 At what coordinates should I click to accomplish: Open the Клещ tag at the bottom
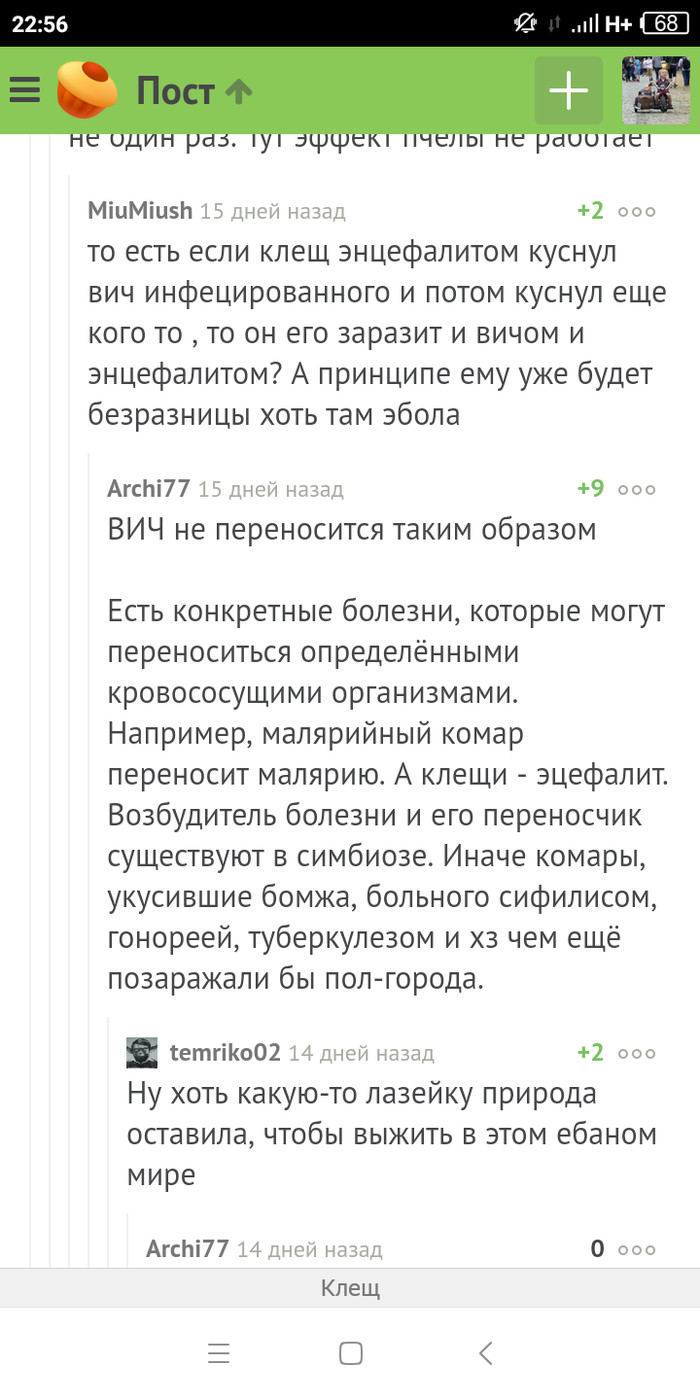[349, 1288]
